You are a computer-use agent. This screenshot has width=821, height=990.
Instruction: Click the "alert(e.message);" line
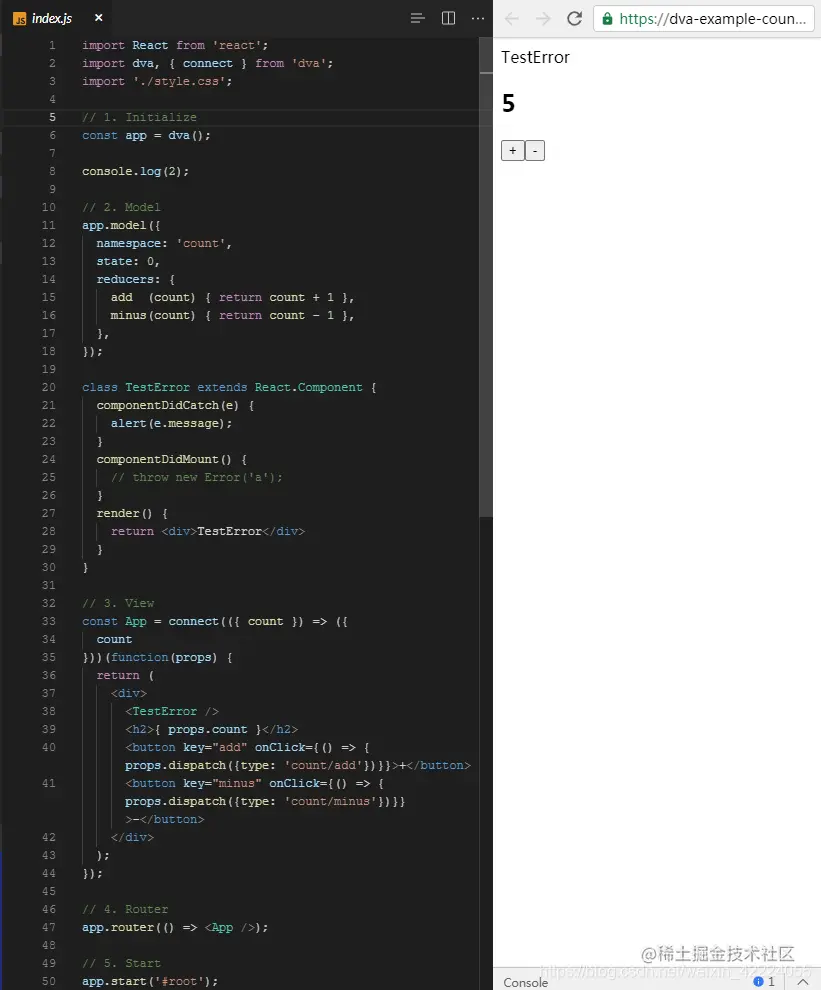click(x=171, y=423)
